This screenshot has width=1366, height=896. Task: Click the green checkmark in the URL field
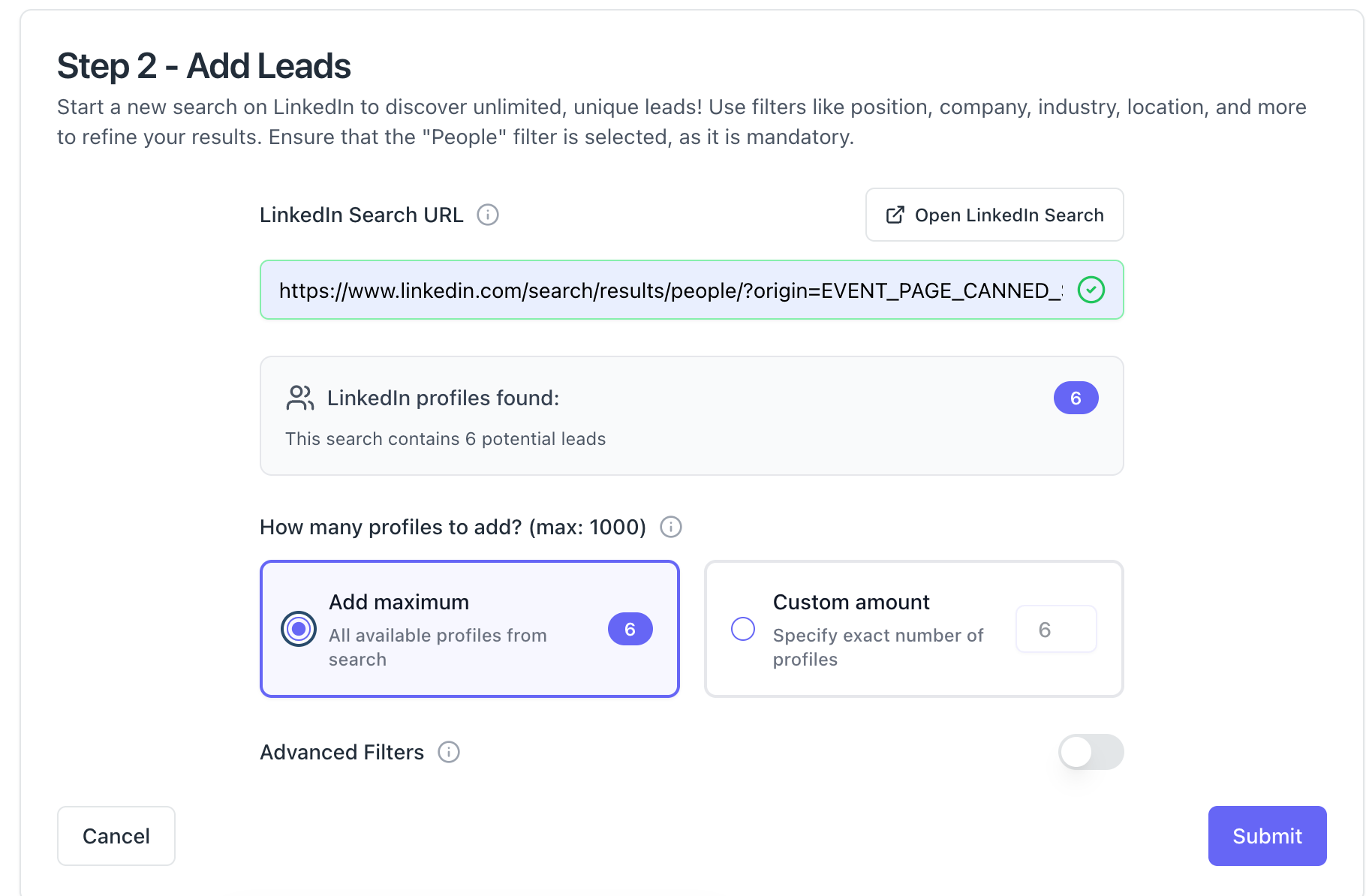(1091, 290)
